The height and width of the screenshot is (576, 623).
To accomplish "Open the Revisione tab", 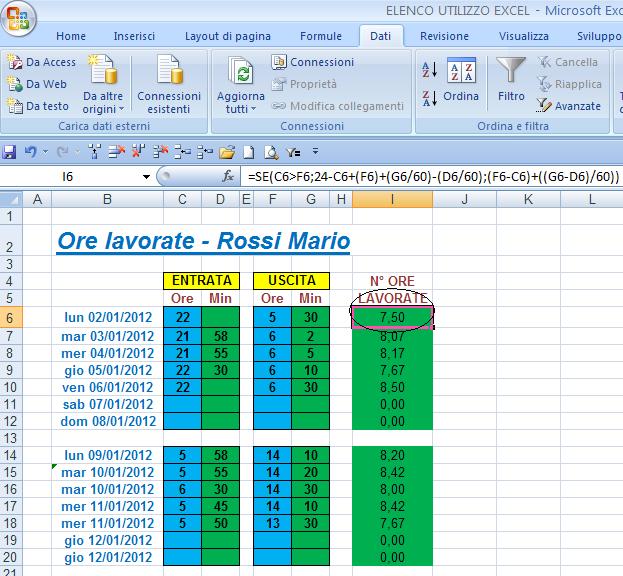I will coord(444,36).
